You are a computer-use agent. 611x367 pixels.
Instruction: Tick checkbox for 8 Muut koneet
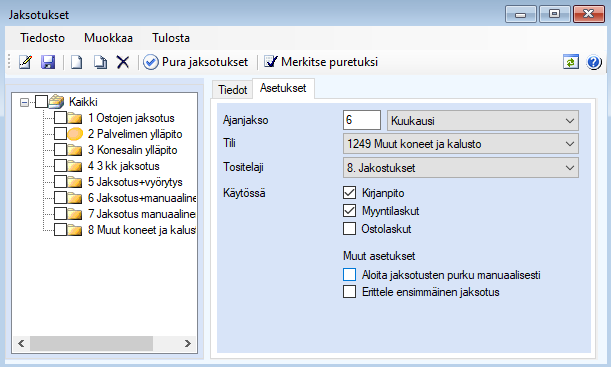click(x=60, y=229)
